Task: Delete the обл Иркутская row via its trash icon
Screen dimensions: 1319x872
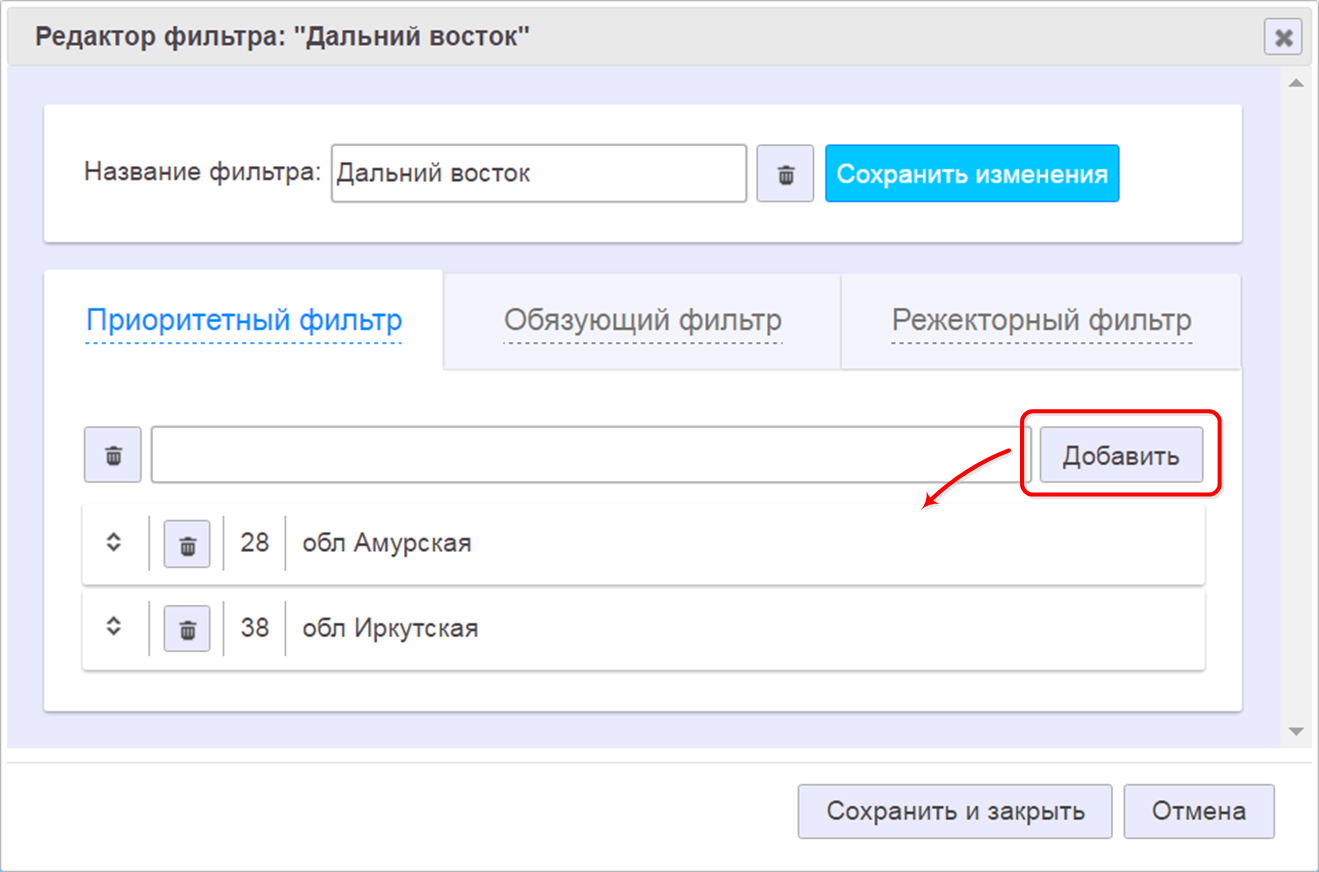Action: click(x=187, y=629)
